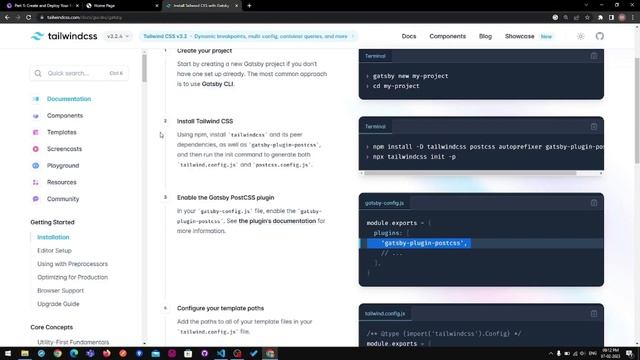The height and width of the screenshot is (360, 640).
Task: Focus the Quick search field
Action: click(x=79, y=73)
